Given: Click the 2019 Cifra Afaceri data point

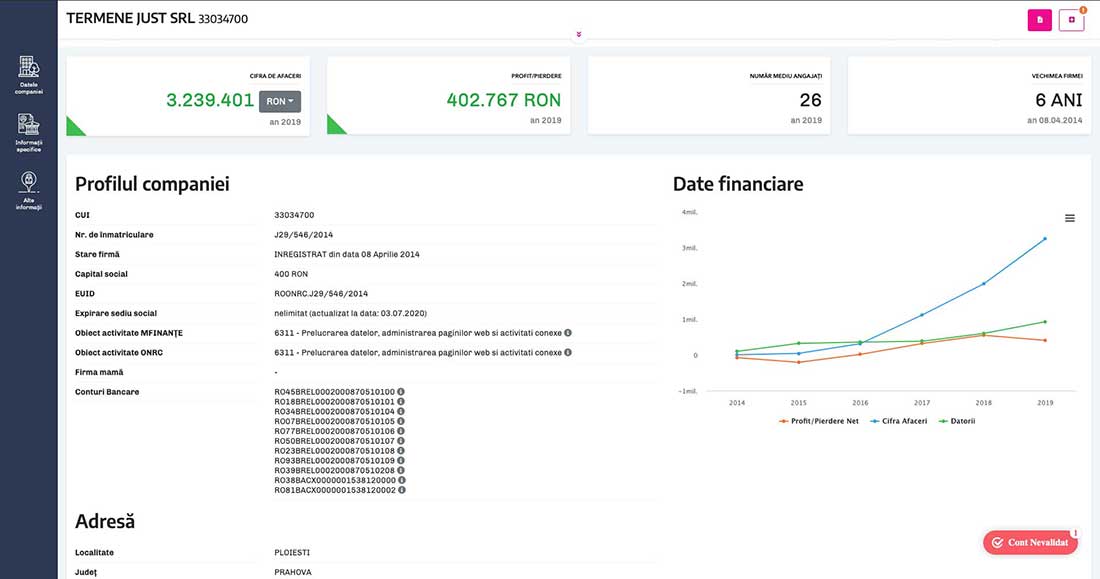Looking at the screenshot, I should tap(1045, 239).
